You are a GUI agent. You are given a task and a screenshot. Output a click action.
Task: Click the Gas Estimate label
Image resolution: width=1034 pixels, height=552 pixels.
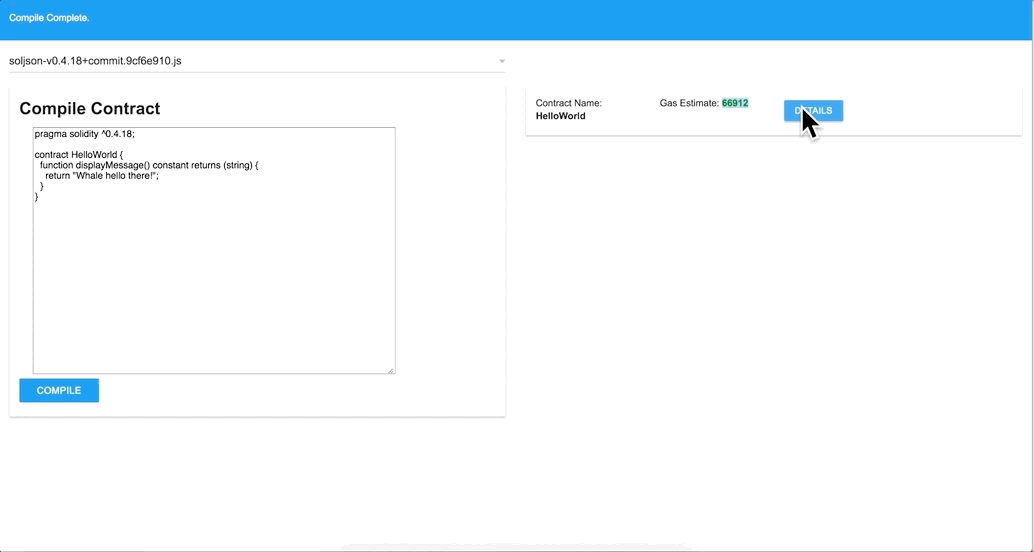tap(689, 103)
